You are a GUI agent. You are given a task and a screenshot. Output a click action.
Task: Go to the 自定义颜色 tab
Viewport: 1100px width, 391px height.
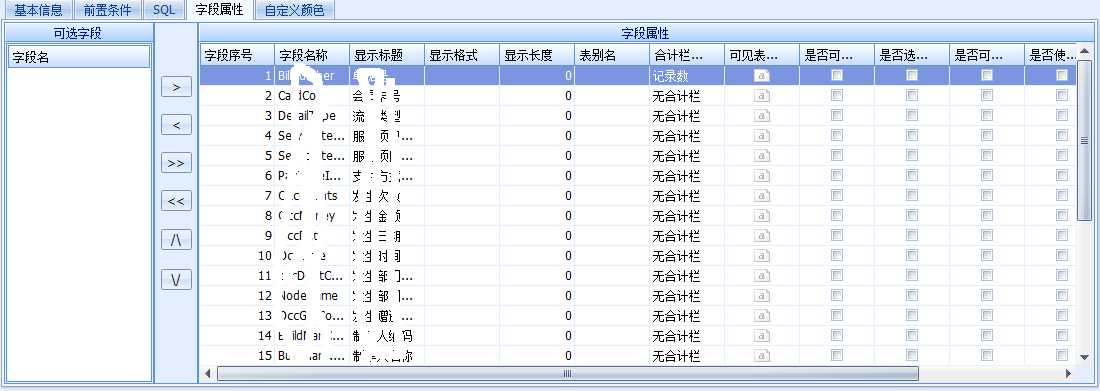pos(295,10)
